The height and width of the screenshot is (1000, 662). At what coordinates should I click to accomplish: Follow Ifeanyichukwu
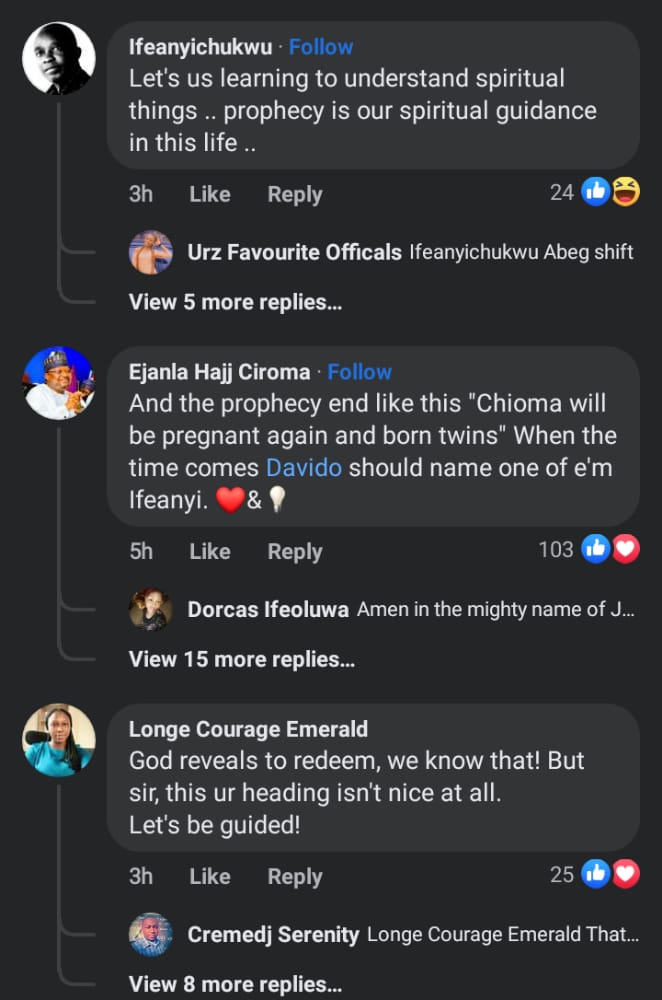click(x=320, y=47)
